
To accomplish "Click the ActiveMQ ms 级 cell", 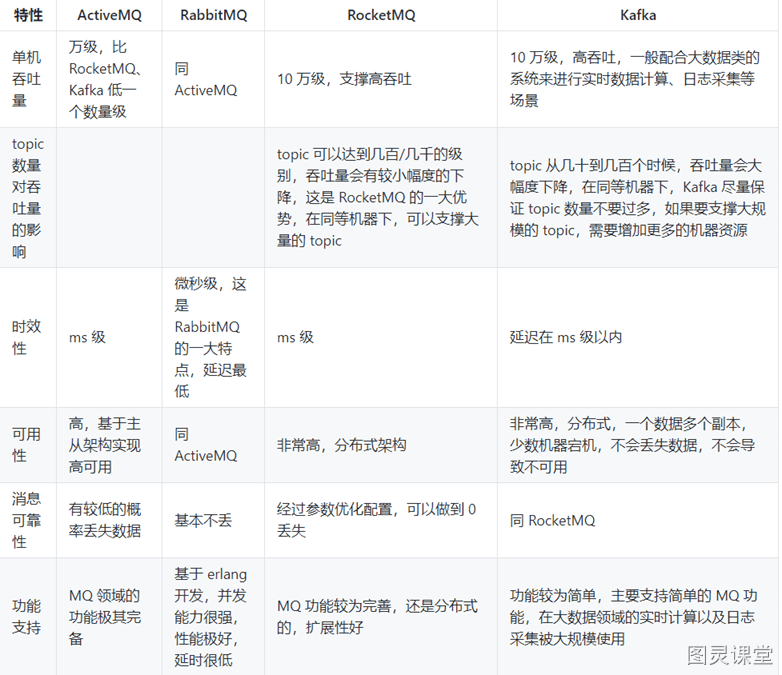I will 109,337.
